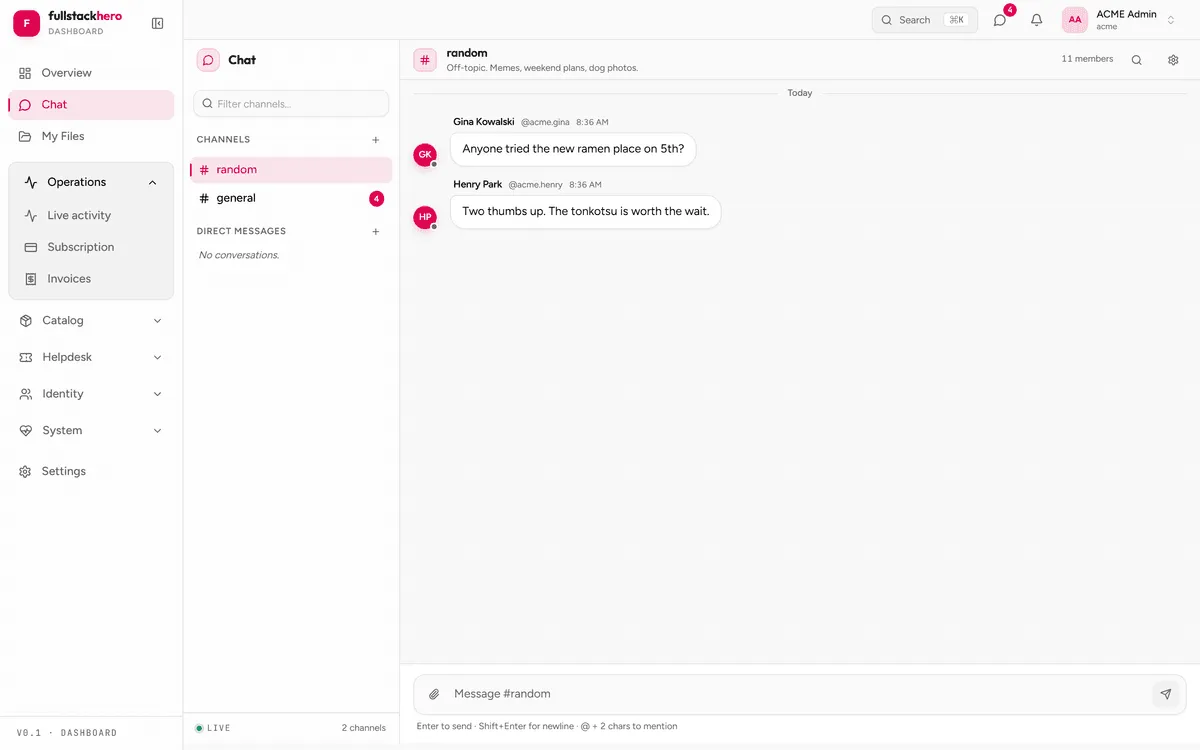This screenshot has height=750, width=1200.
Task: Open the ACME Admin account menu
Action: (x=1120, y=20)
